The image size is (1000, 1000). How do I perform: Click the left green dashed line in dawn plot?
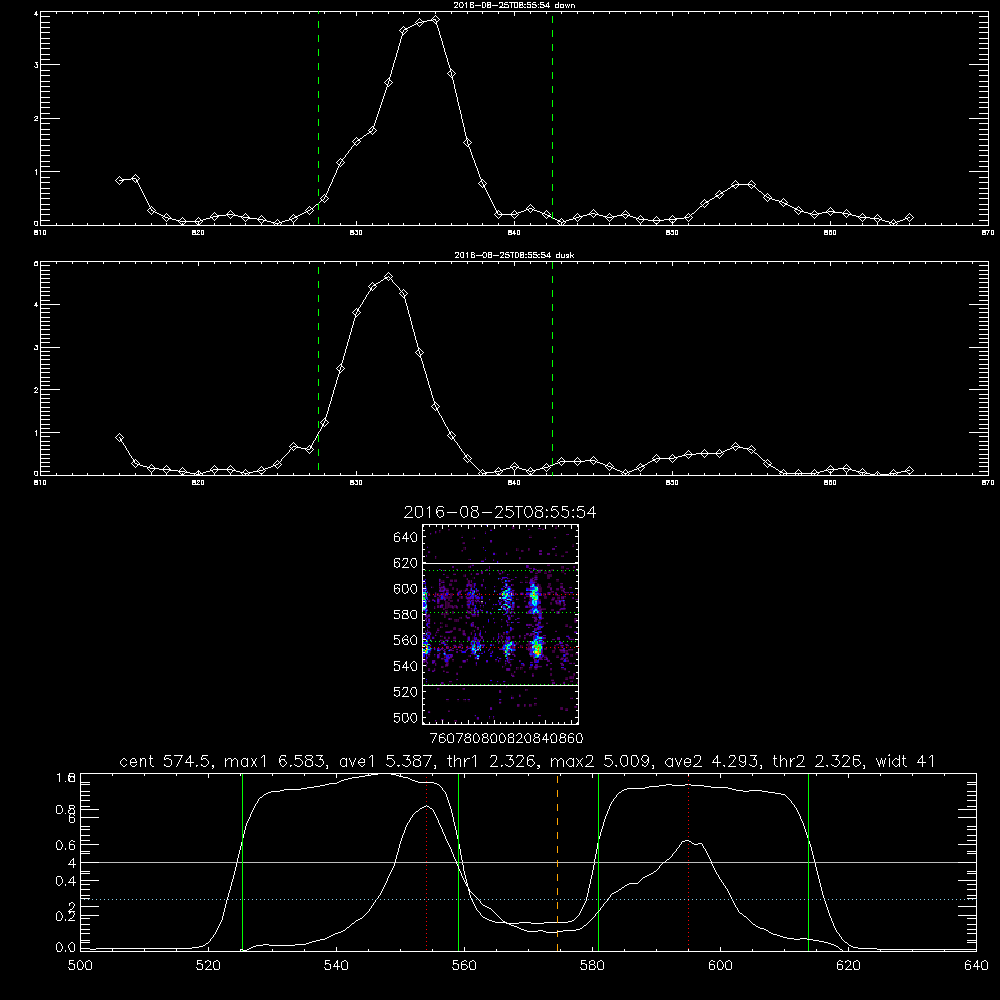point(318,119)
